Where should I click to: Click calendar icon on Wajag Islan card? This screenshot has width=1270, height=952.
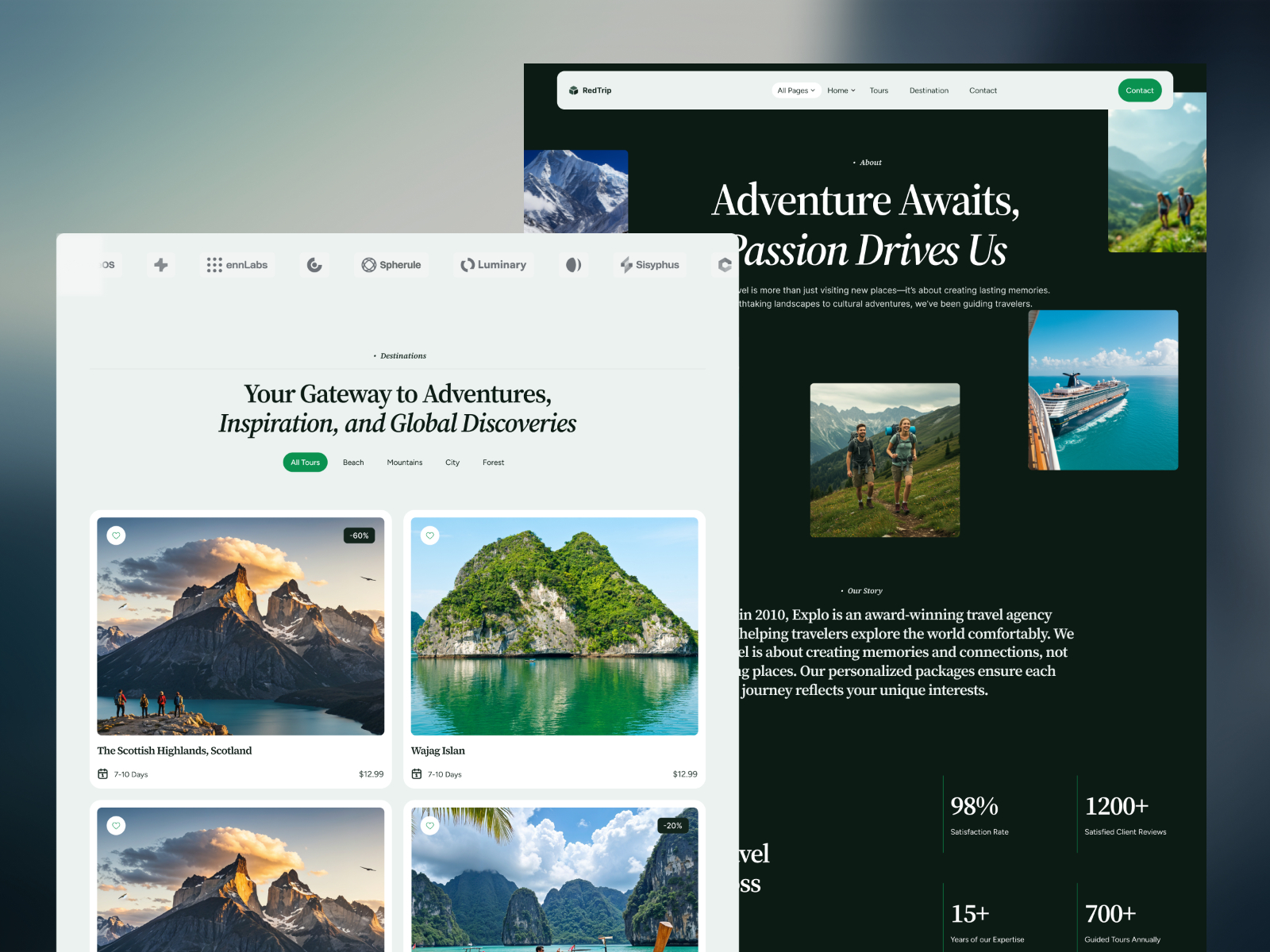(417, 774)
